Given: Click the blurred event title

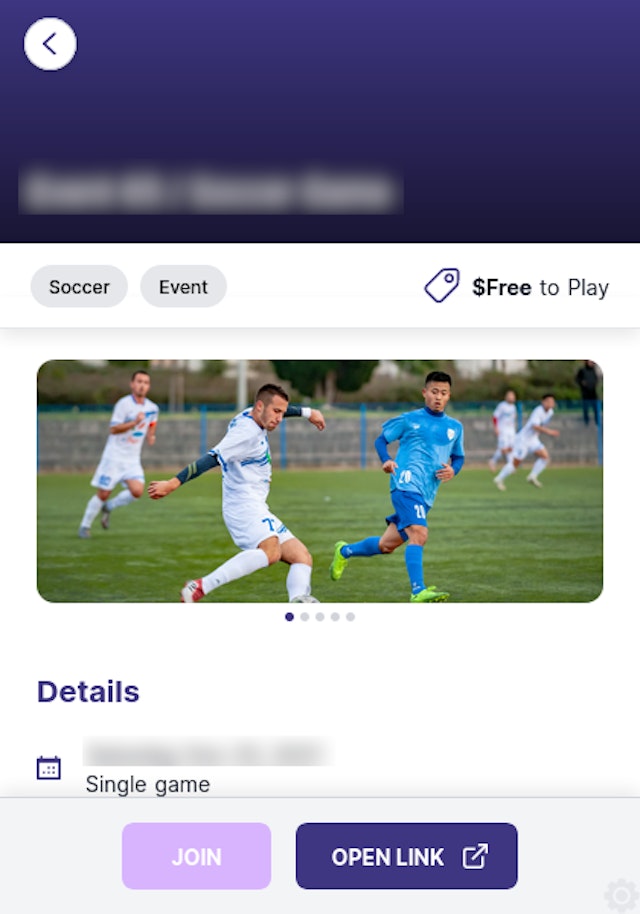Looking at the screenshot, I should [211, 191].
